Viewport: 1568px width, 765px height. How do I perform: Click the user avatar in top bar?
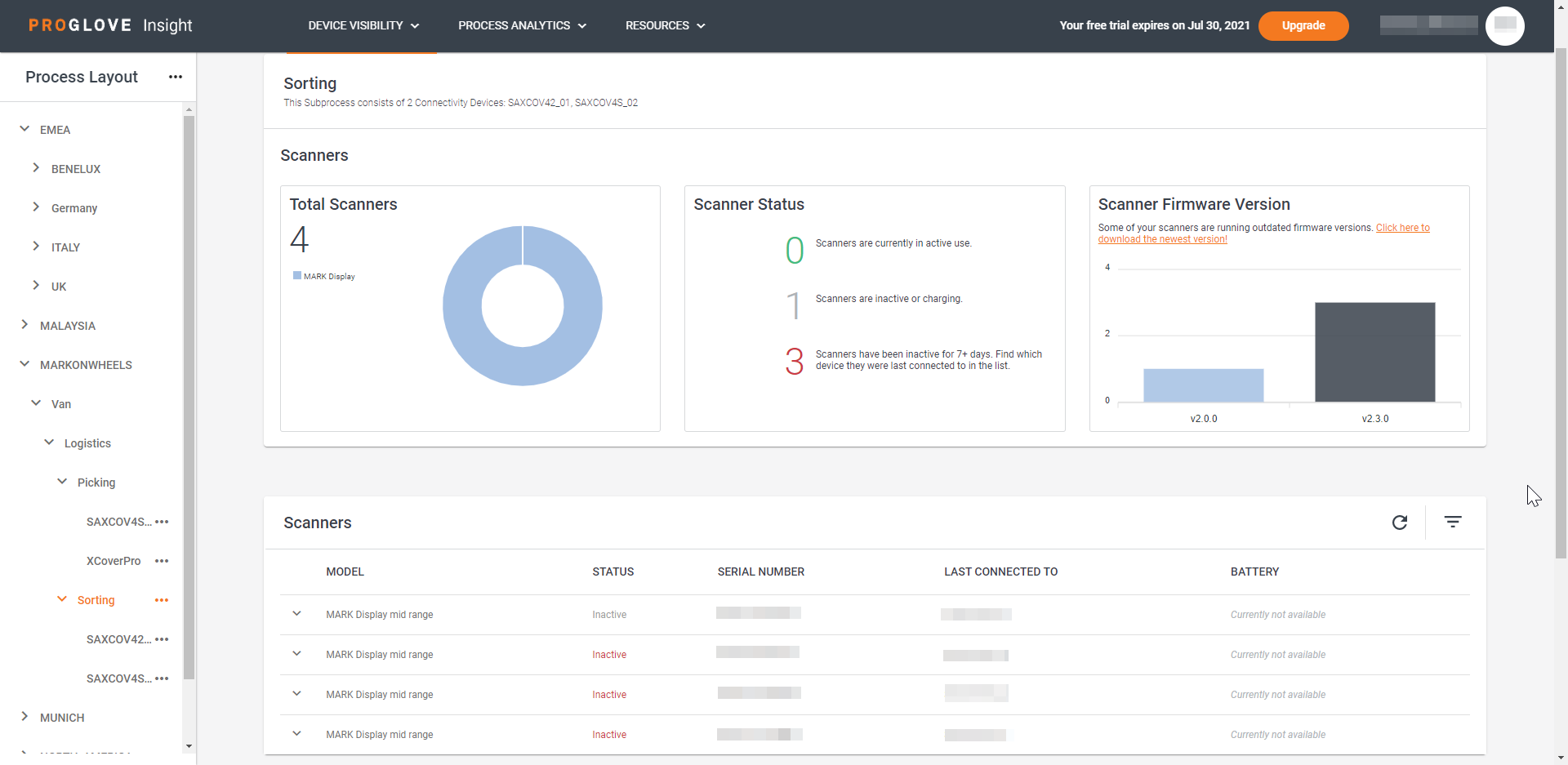[1505, 25]
